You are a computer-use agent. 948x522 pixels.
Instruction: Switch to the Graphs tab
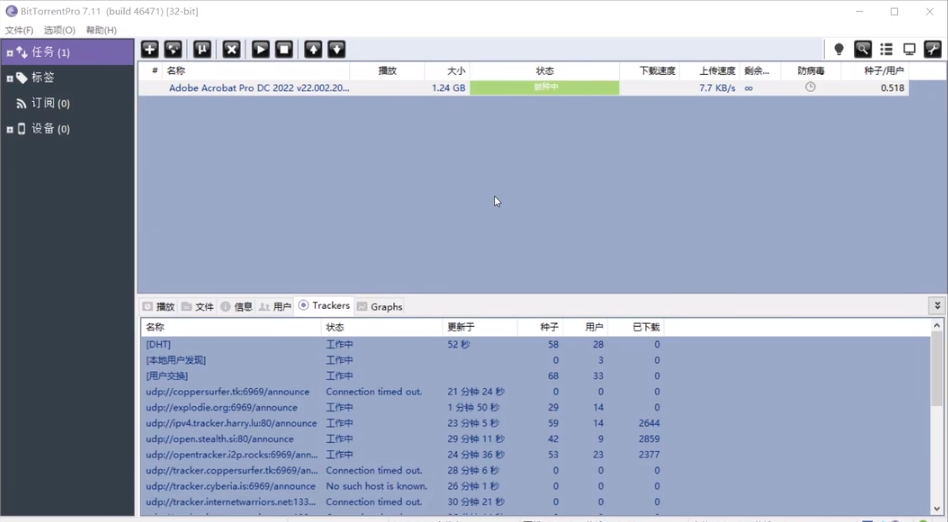[x=380, y=307]
